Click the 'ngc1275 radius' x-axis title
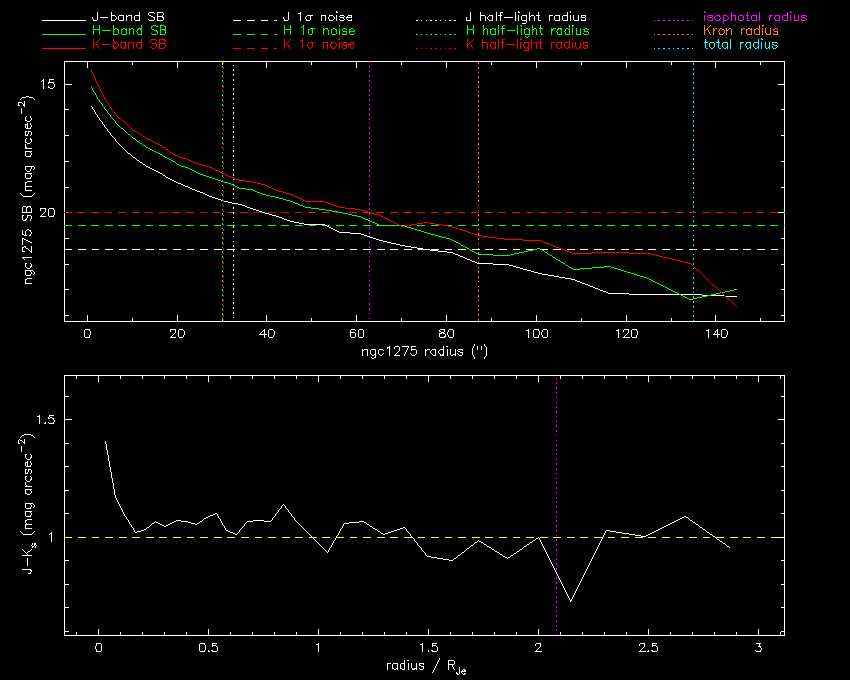Image resolution: width=850 pixels, height=680 pixels. pos(424,351)
